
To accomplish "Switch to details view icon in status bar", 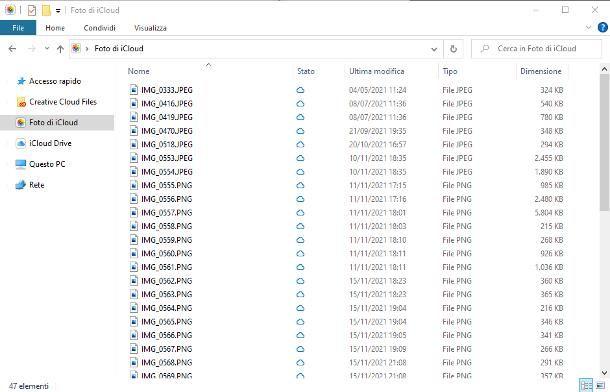I will [586, 385].
